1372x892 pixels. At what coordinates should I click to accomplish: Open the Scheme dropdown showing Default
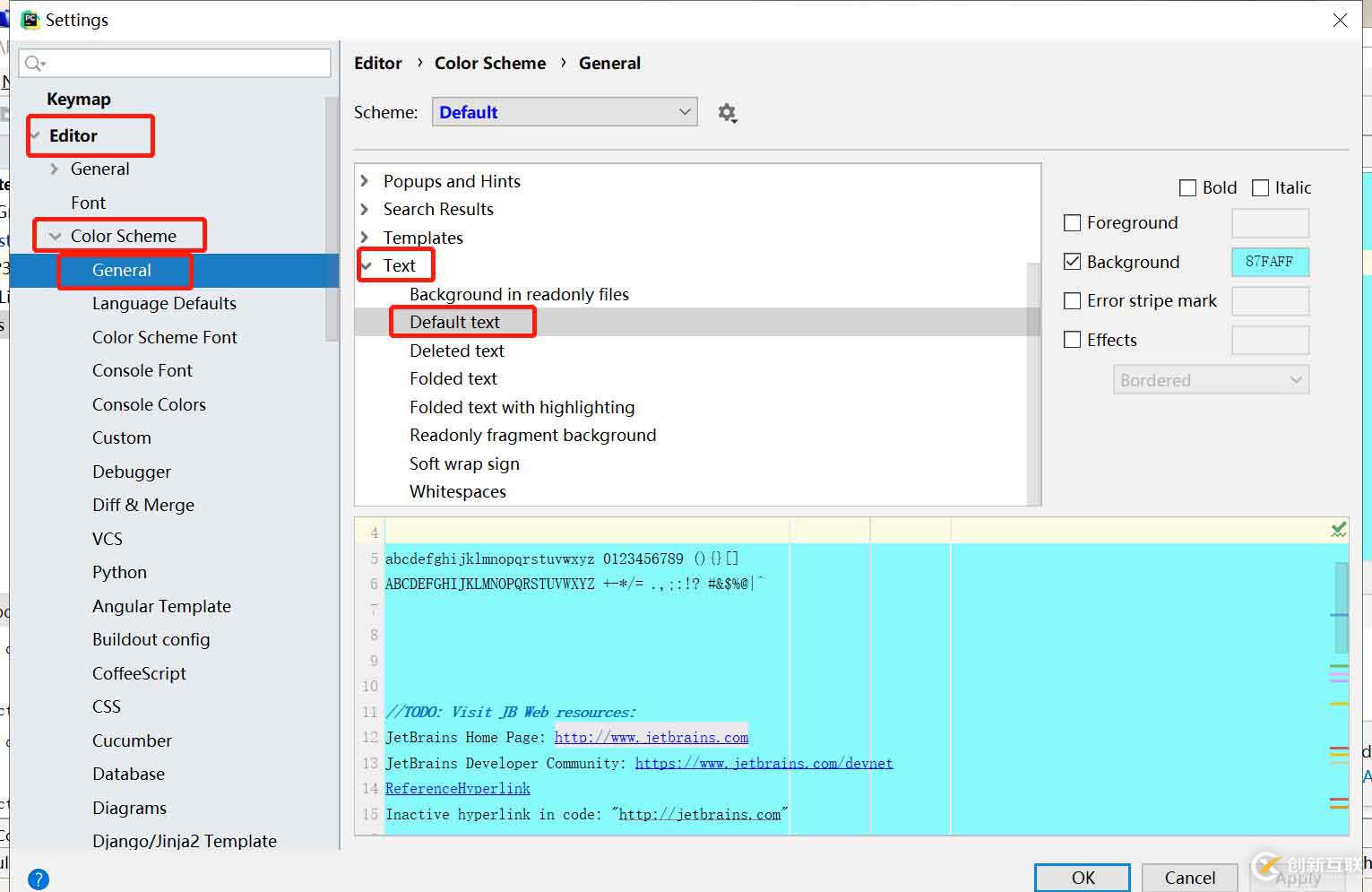[565, 112]
